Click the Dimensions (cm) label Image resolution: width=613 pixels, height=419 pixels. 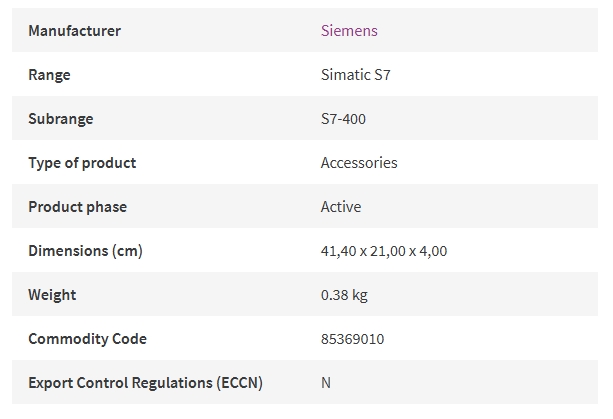[85, 251]
